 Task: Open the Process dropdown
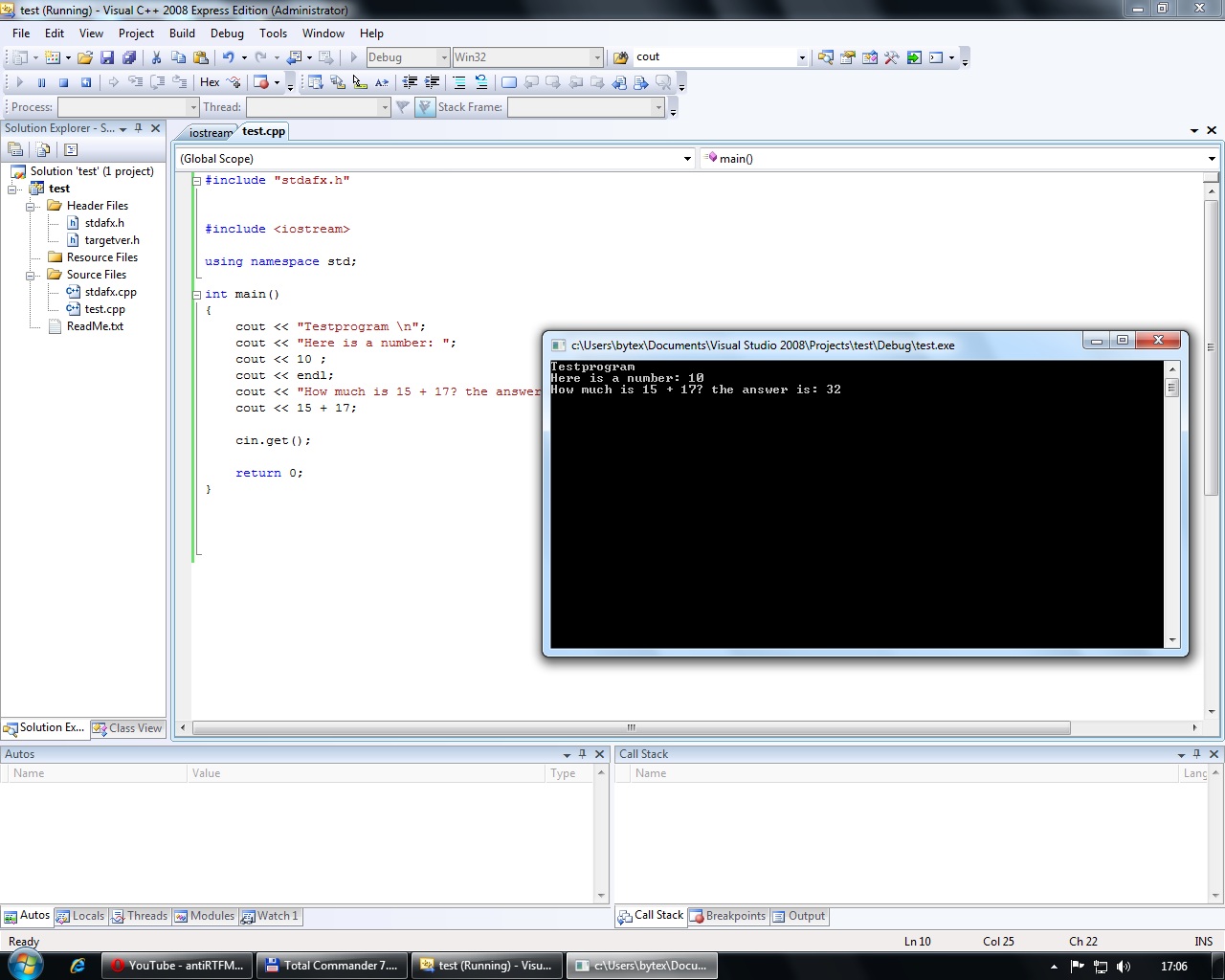point(192,107)
